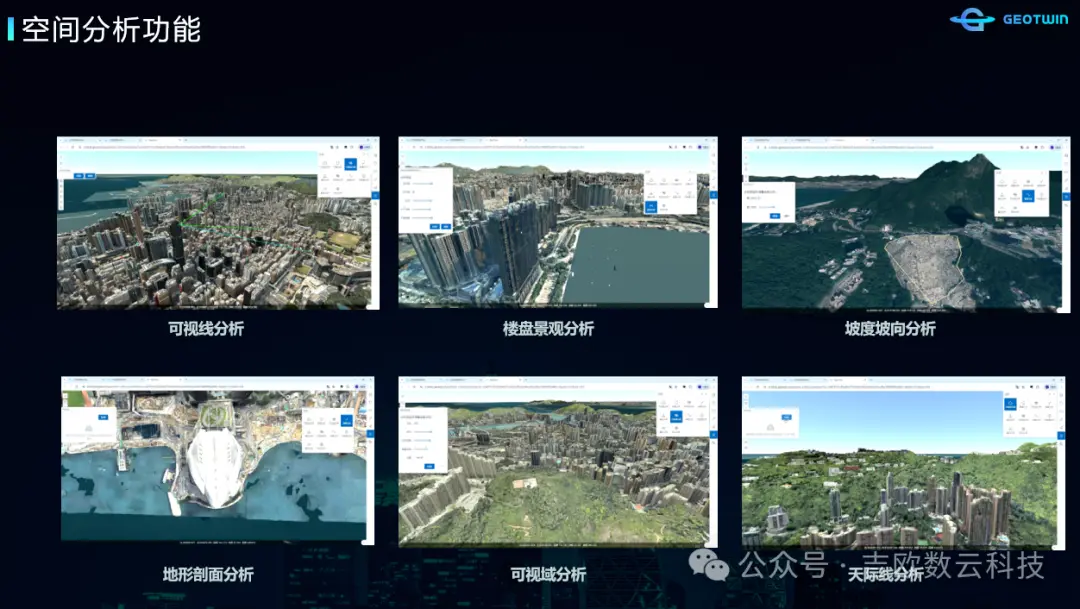Select highlighted blue tool in 地形剖面分析 screenshot panel
1080x609 pixels.
point(346,421)
